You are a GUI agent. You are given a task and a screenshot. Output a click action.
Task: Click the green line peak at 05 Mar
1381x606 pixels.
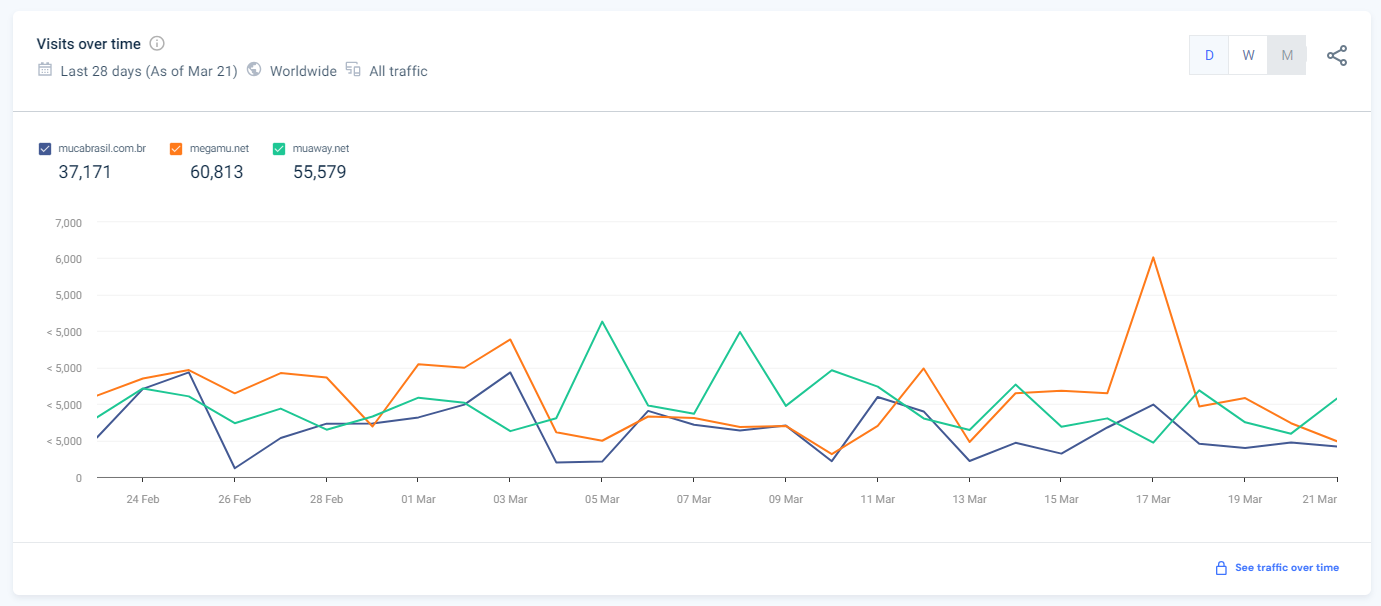click(x=602, y=321)
